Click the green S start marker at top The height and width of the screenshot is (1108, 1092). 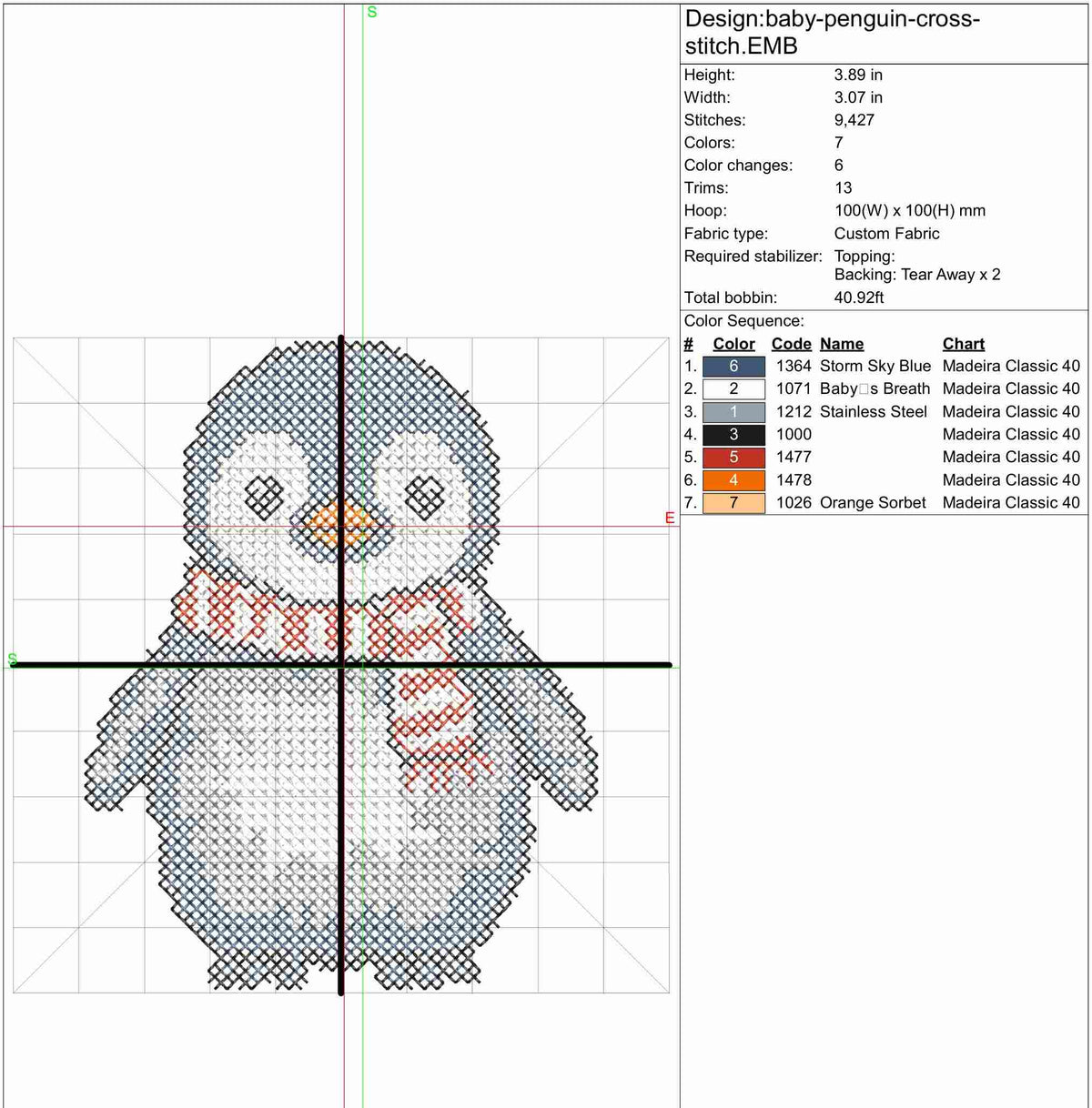tap(371, 12)
